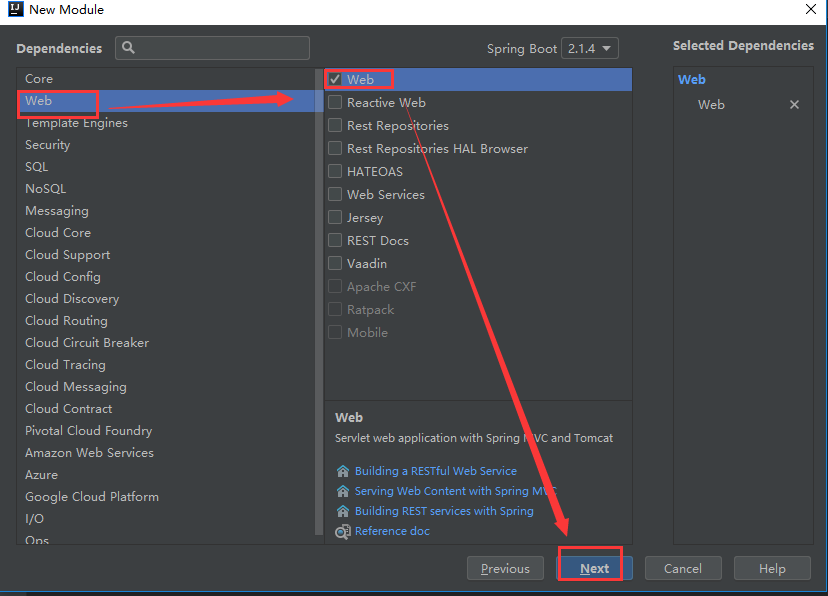Select the Web category in the list

[166, 100]
